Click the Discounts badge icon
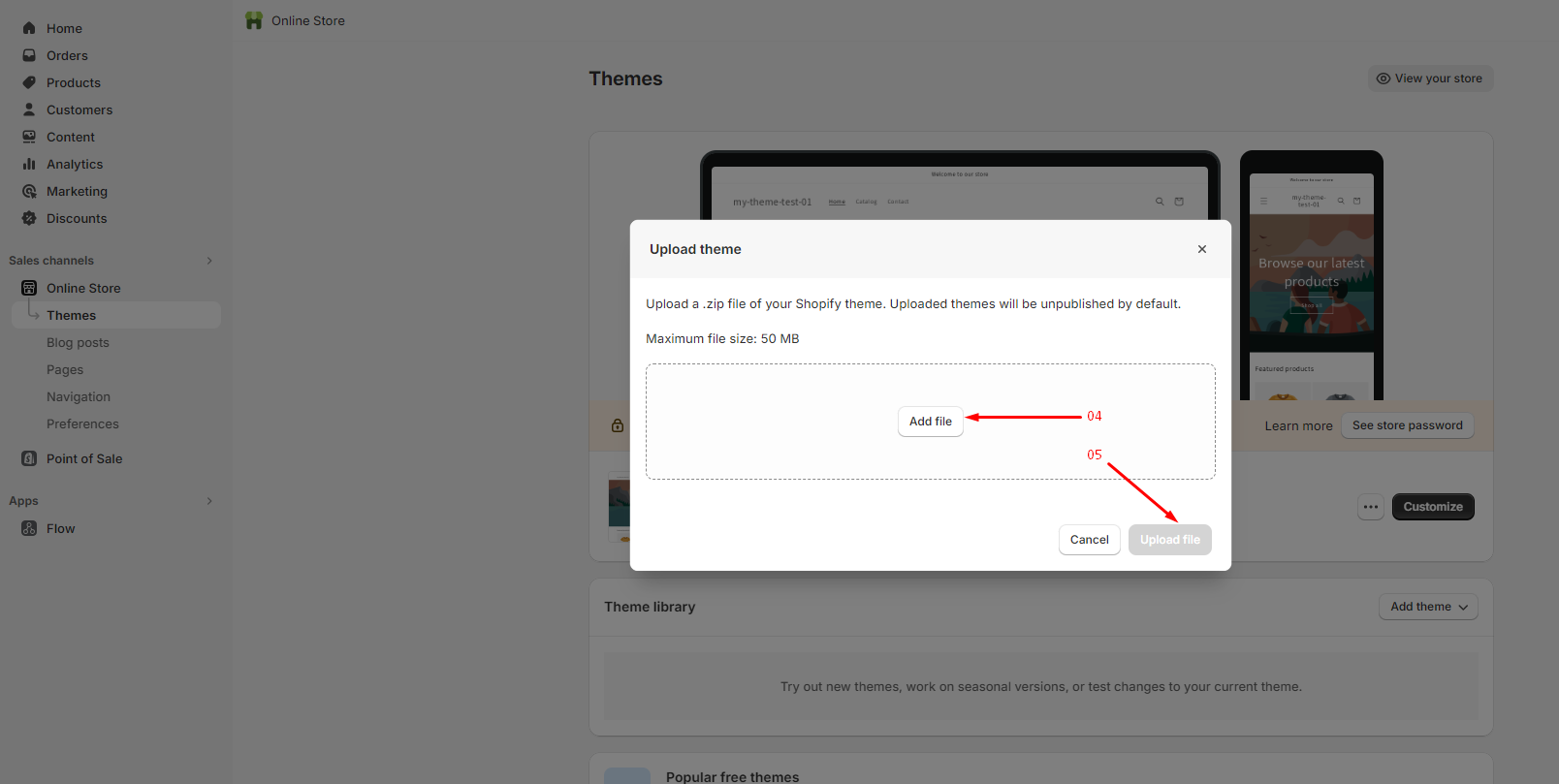1559x784 pixels. click(x=29, y=218)
